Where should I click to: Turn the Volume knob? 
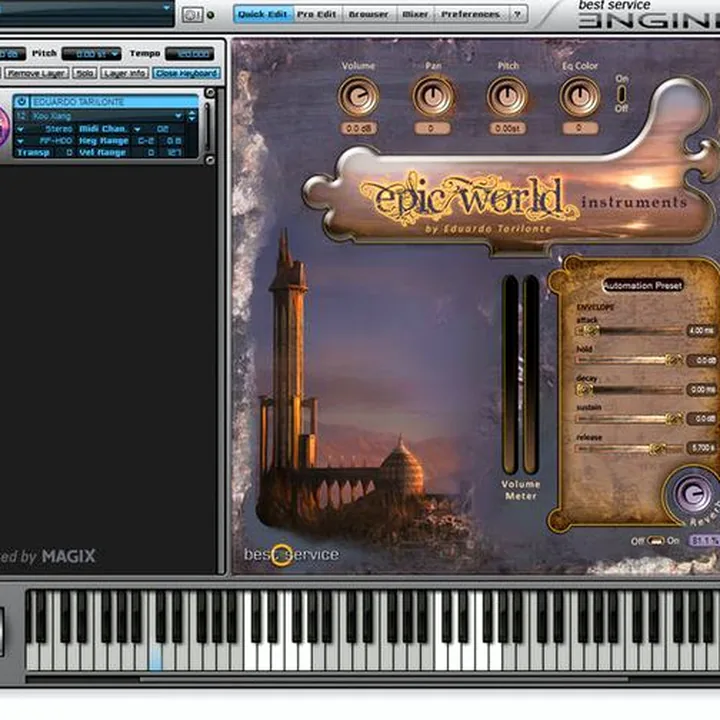358,97
